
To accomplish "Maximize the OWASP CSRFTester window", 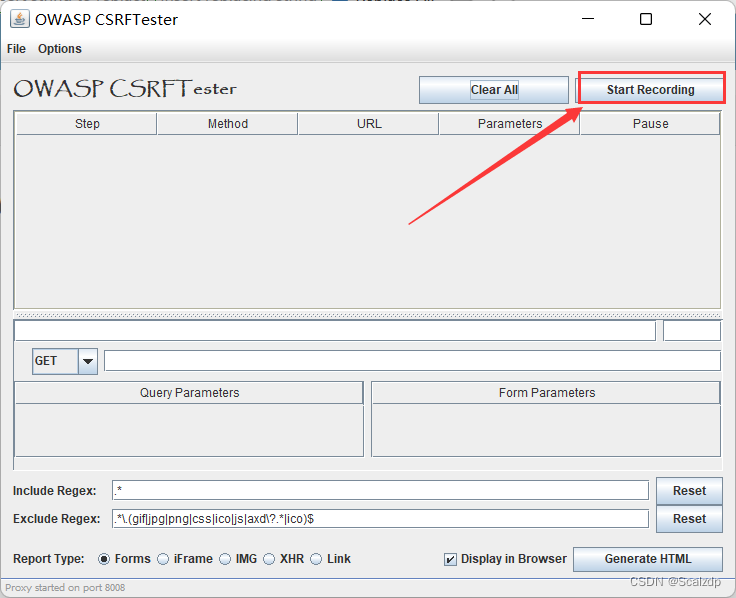I will [x=646, y=19].
